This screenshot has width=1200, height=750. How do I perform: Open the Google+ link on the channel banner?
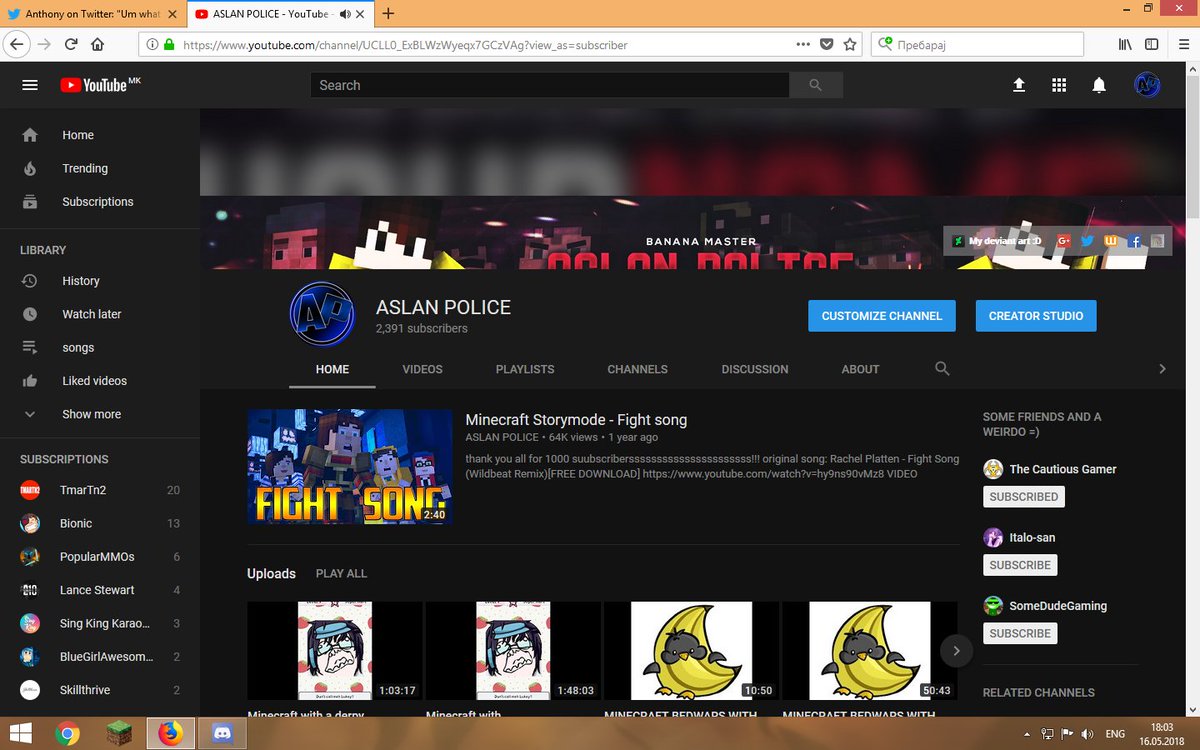[x=1064, y=241]
